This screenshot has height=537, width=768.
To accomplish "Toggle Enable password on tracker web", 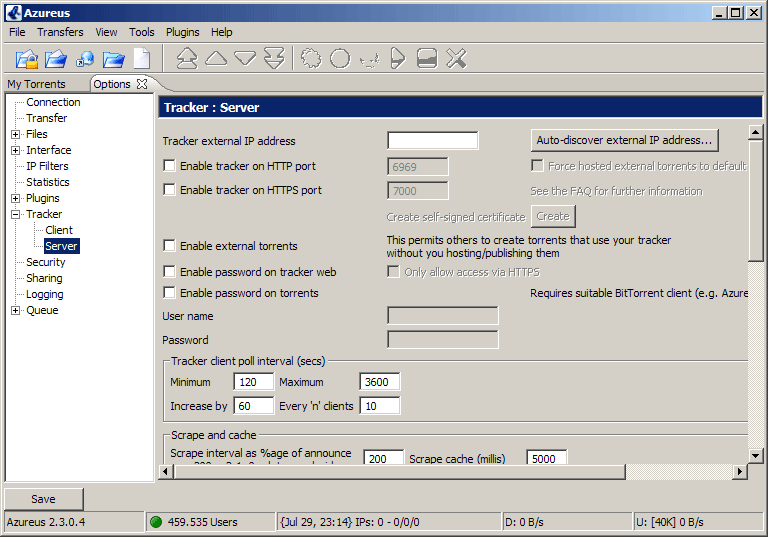I will [x=169, y=271].
